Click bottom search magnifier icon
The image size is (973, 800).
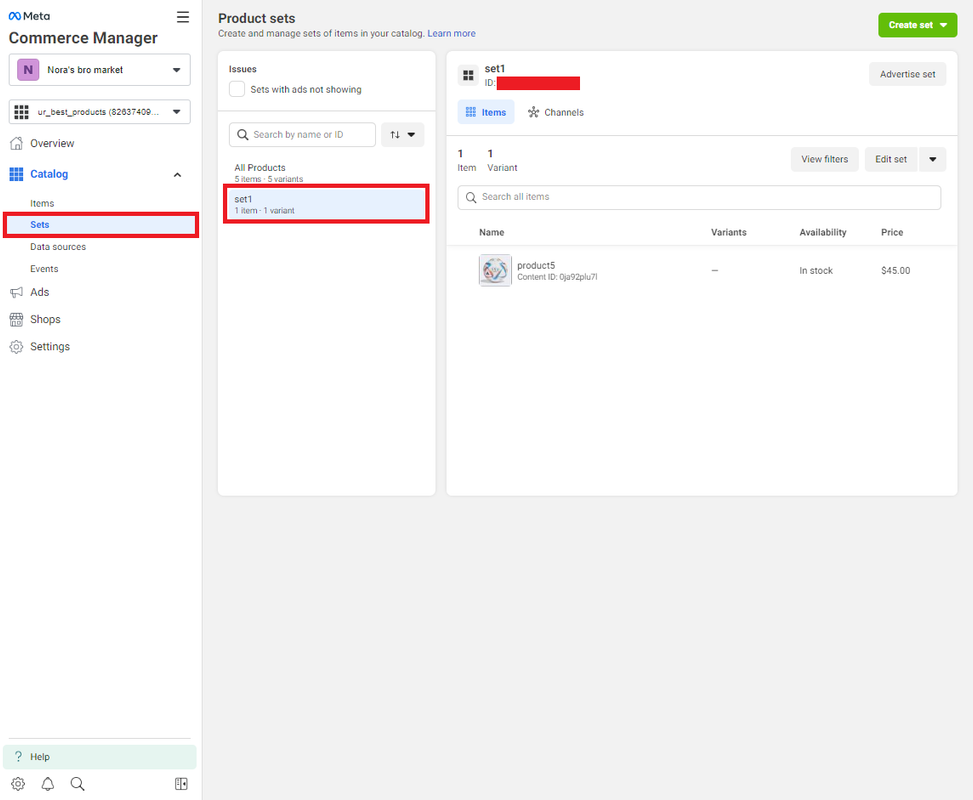point(78,784)
